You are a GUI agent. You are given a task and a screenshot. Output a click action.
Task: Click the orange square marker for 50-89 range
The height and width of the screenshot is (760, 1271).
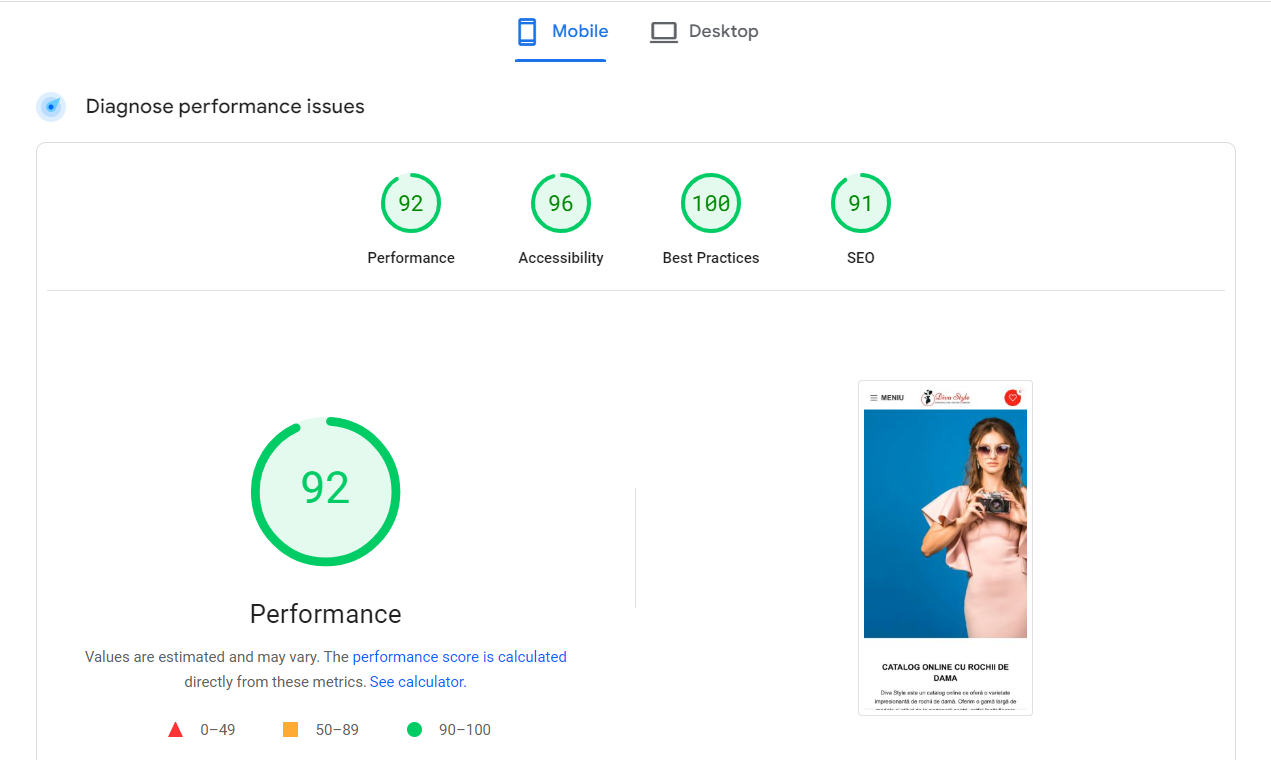coord(290,729)
